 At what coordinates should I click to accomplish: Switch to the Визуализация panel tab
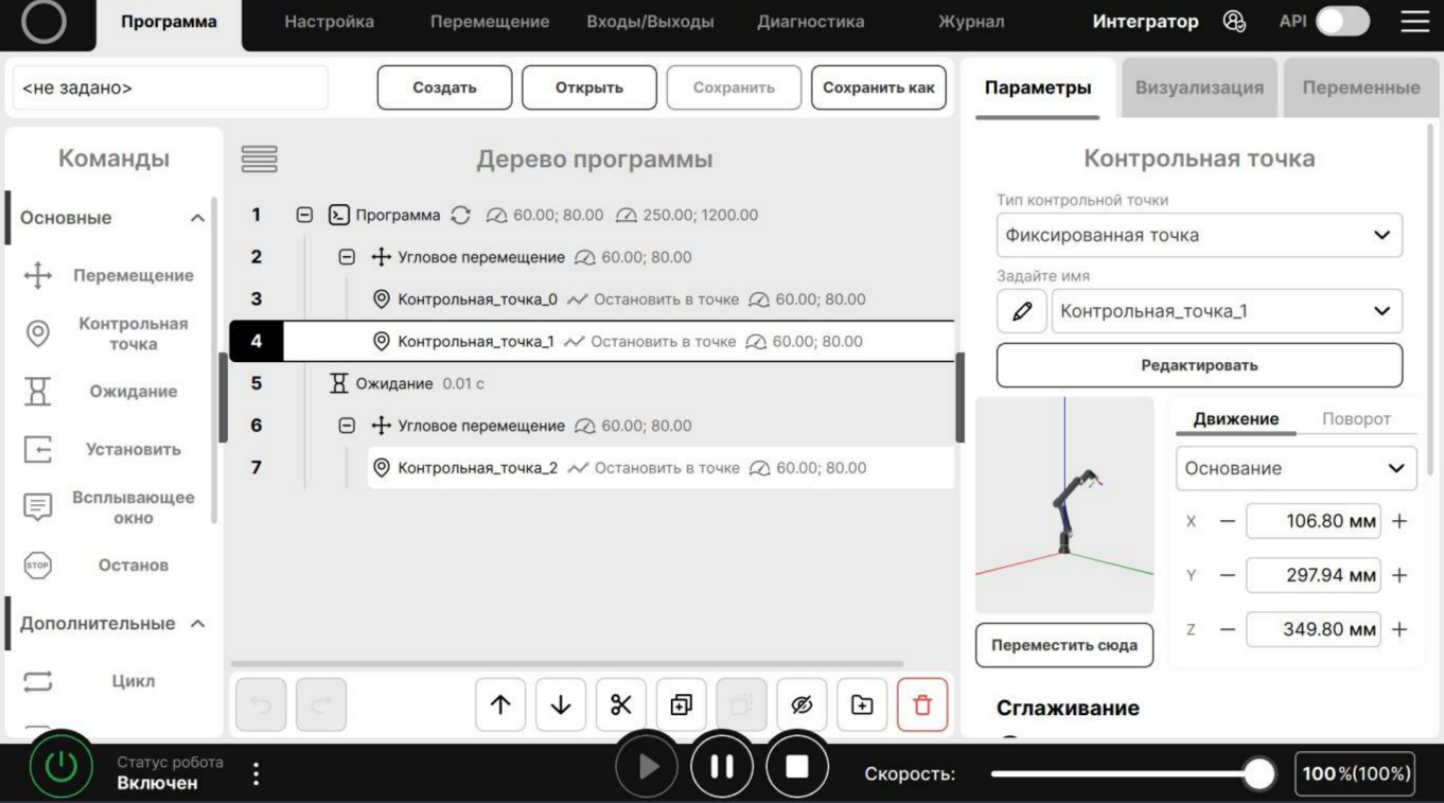1199,88
